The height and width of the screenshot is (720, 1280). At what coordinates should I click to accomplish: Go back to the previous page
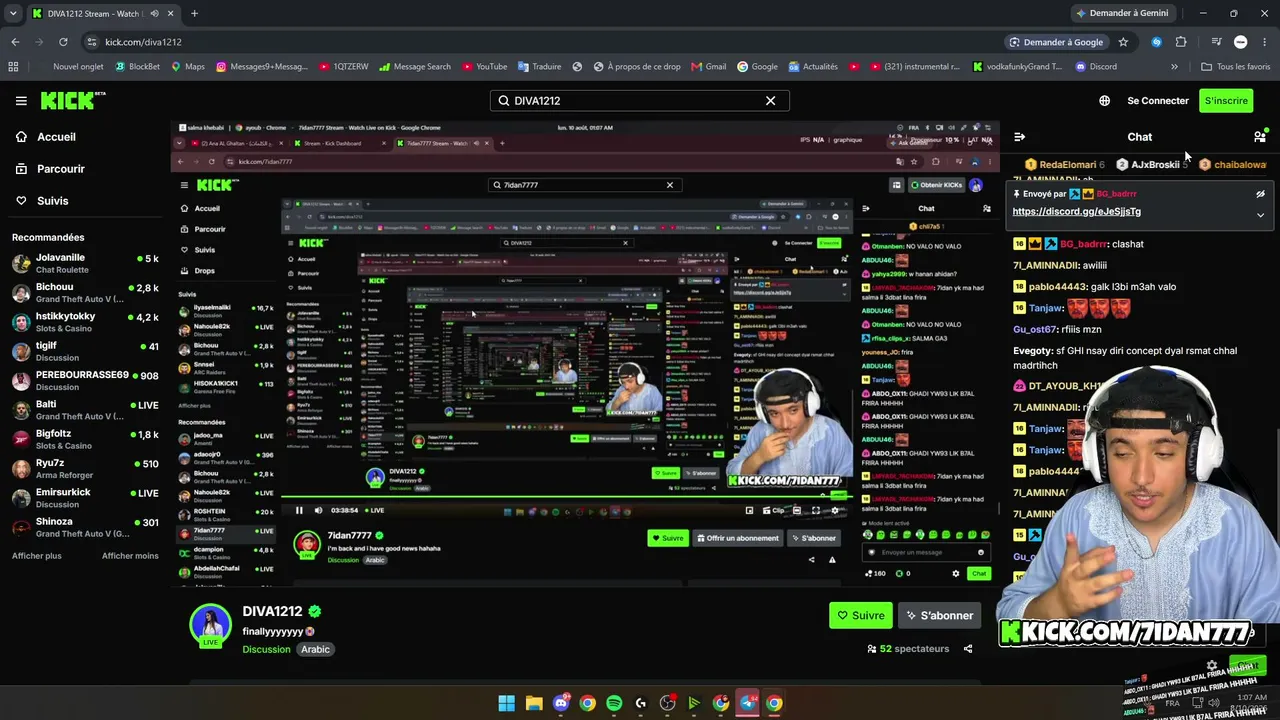click(15, 42)
